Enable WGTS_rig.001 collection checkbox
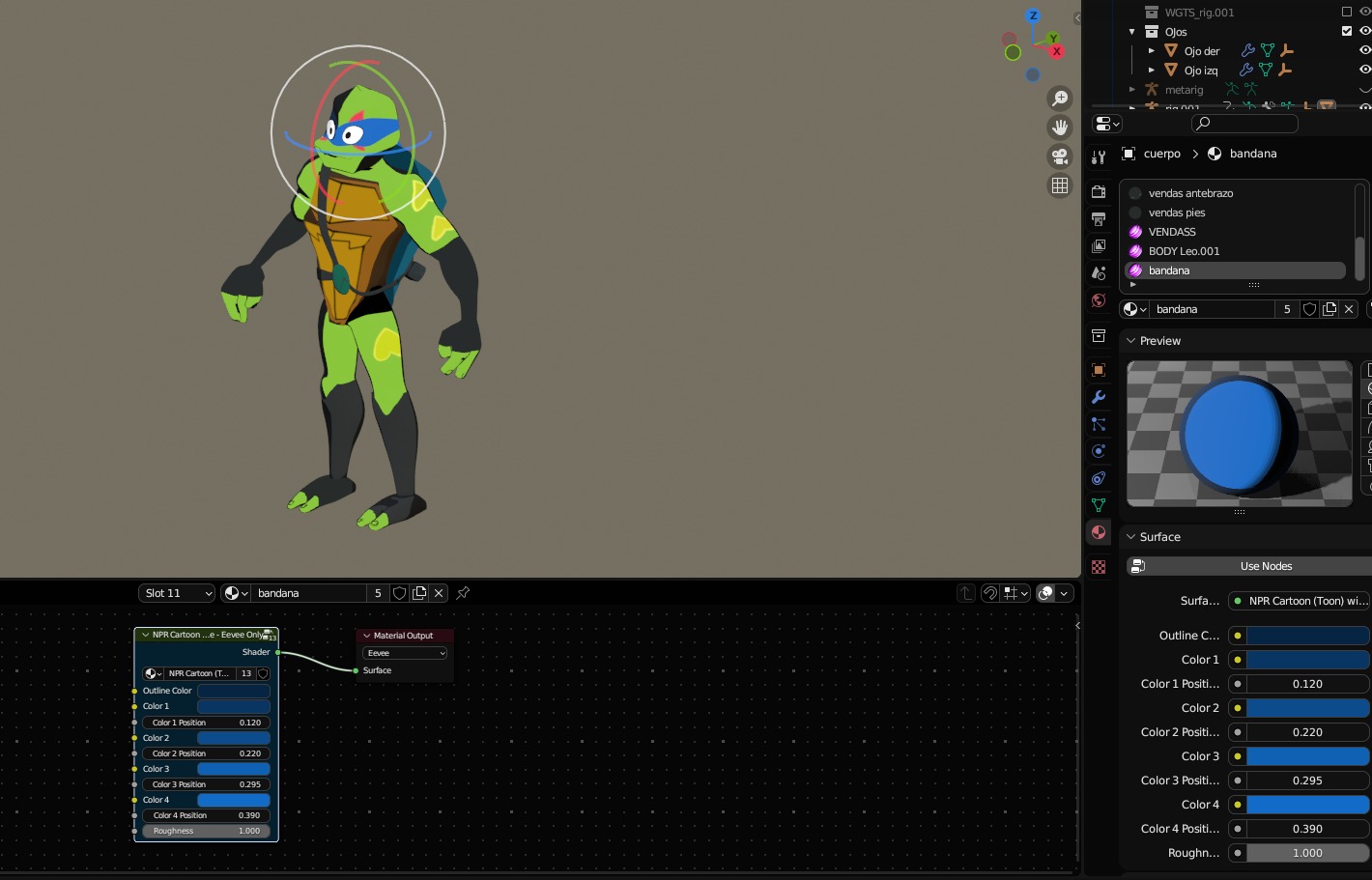Viewport: 1372px width, 880px height. tap(1347, 12)
